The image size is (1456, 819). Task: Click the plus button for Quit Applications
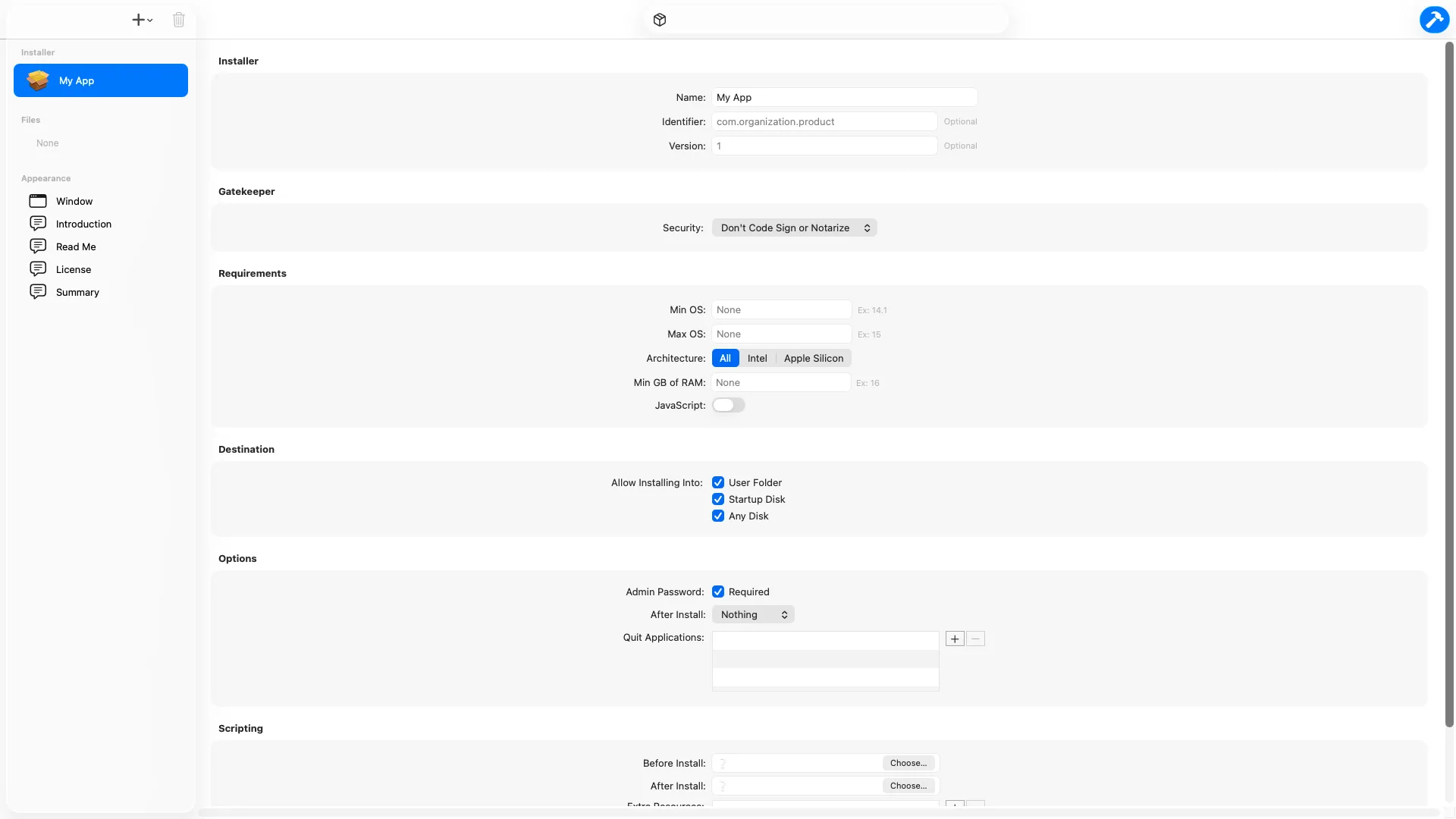tap(955, 639)
